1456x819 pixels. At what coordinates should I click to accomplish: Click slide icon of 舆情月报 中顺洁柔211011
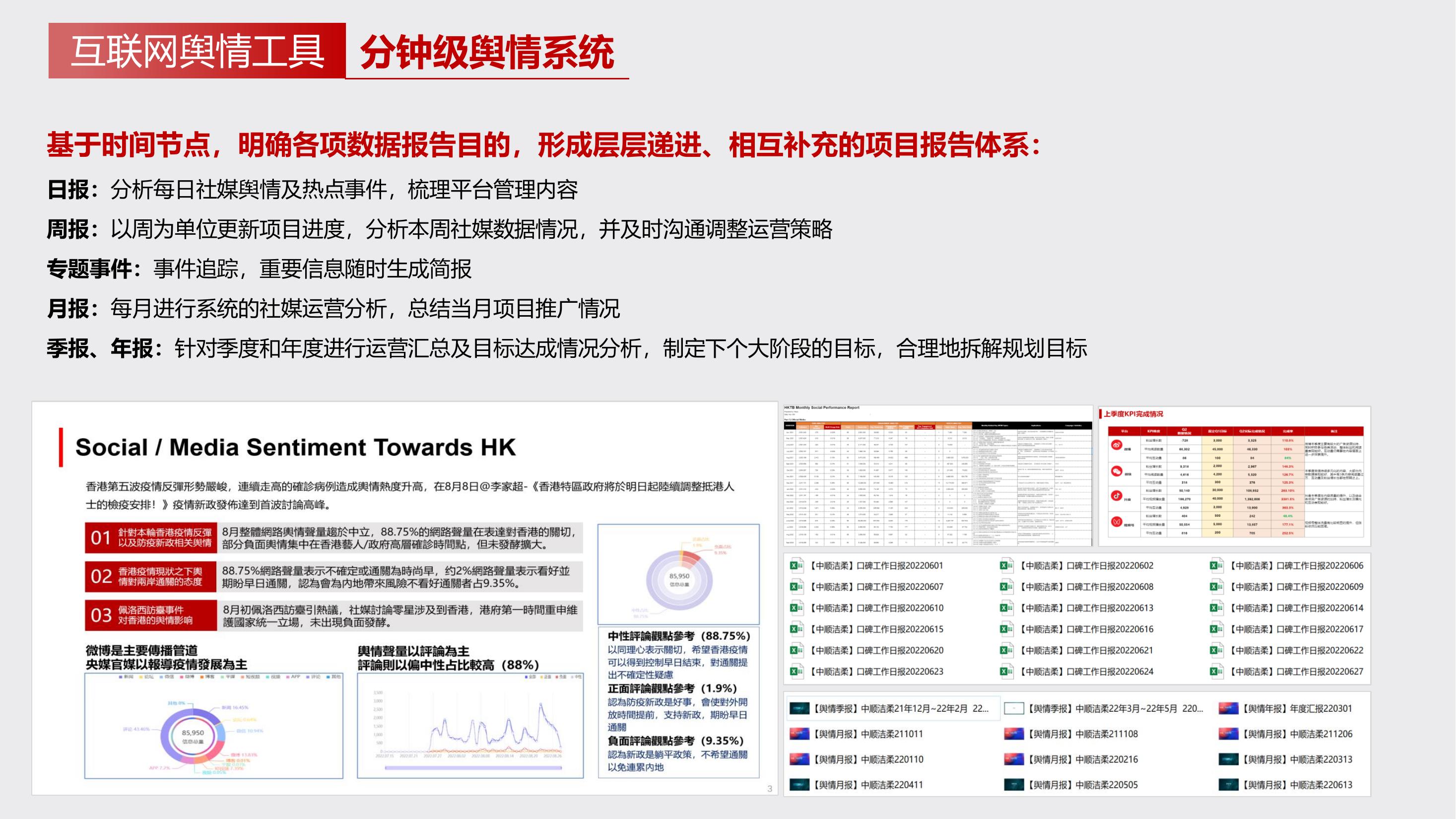pyautogui.click(x=799, y=734)
